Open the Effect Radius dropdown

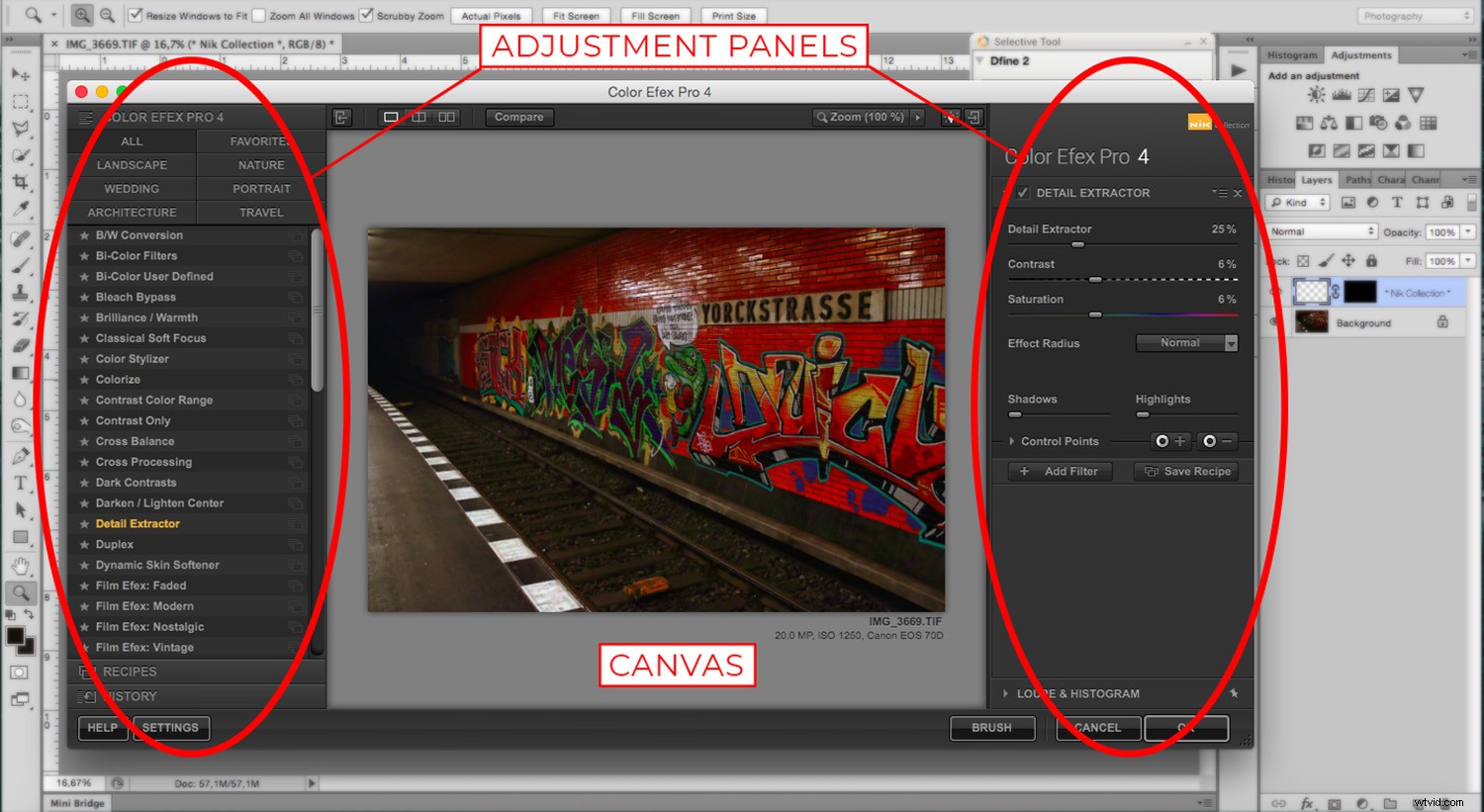[x=1186, y=342]
